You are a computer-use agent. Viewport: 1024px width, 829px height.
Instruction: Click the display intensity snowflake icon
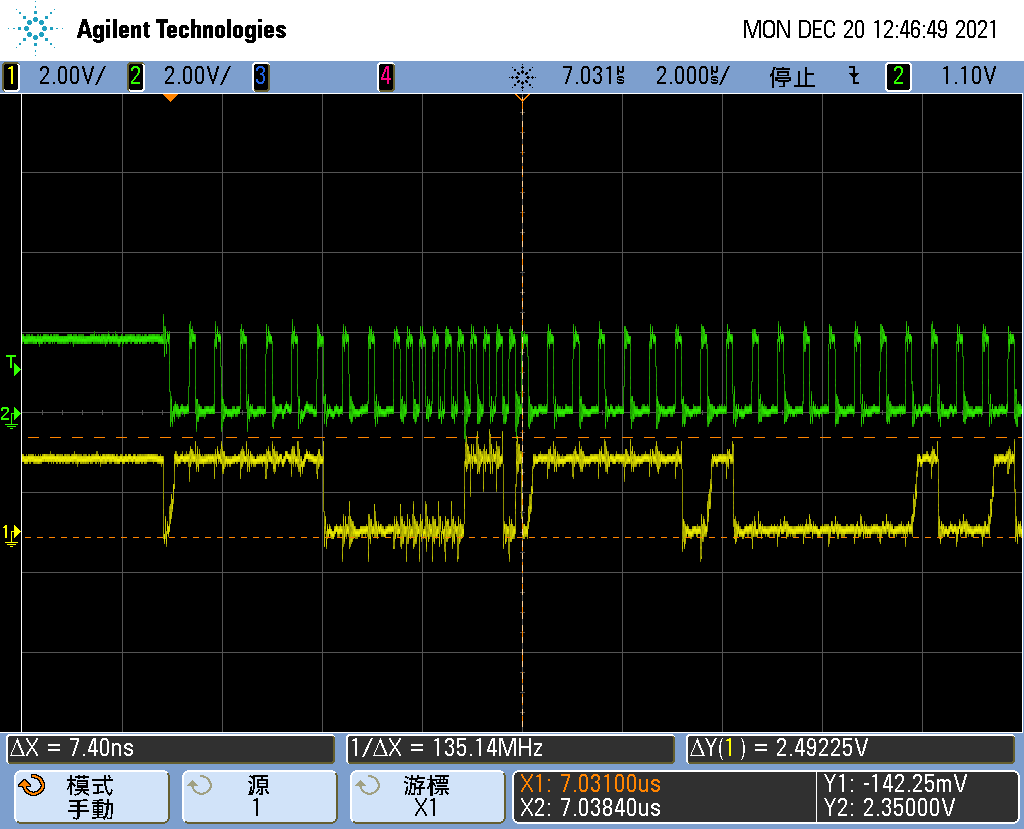pos(522,77)
